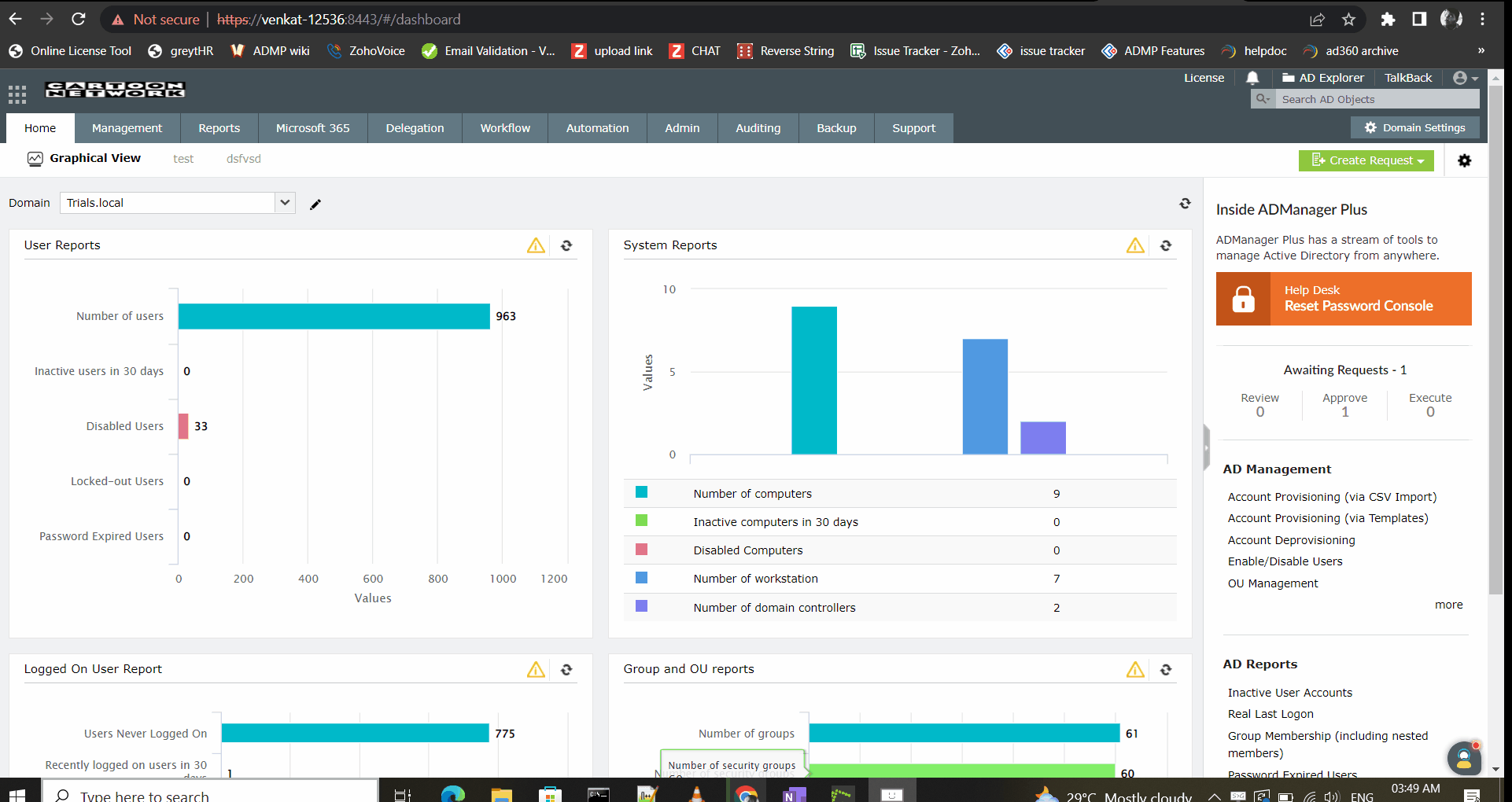Screen dimensions: 1512x802
Task: Open the Auditing tab
Action: 758,128
